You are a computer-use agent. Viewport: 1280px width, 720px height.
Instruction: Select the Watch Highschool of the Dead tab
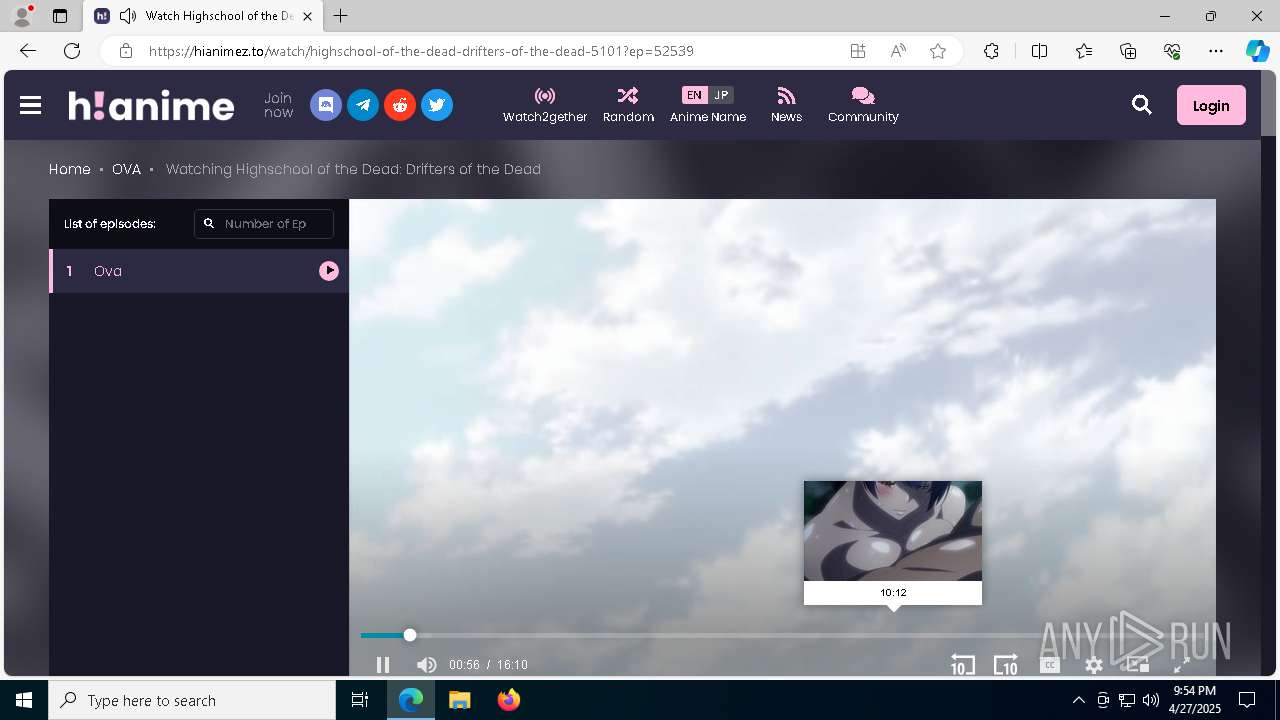click(x=203, y=16)
